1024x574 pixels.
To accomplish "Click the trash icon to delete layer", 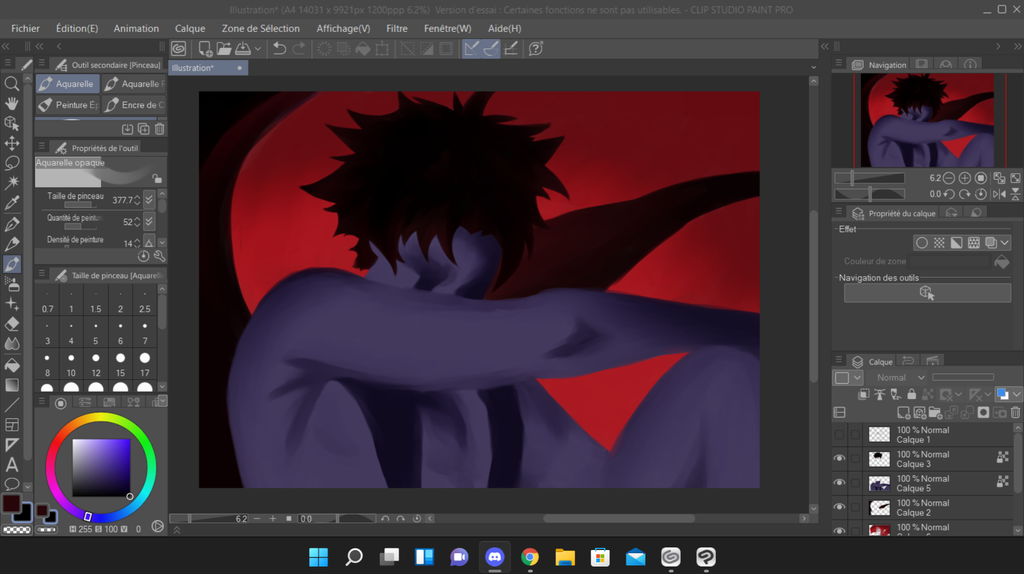I will pyautogui.click(x=1016, y=412).
